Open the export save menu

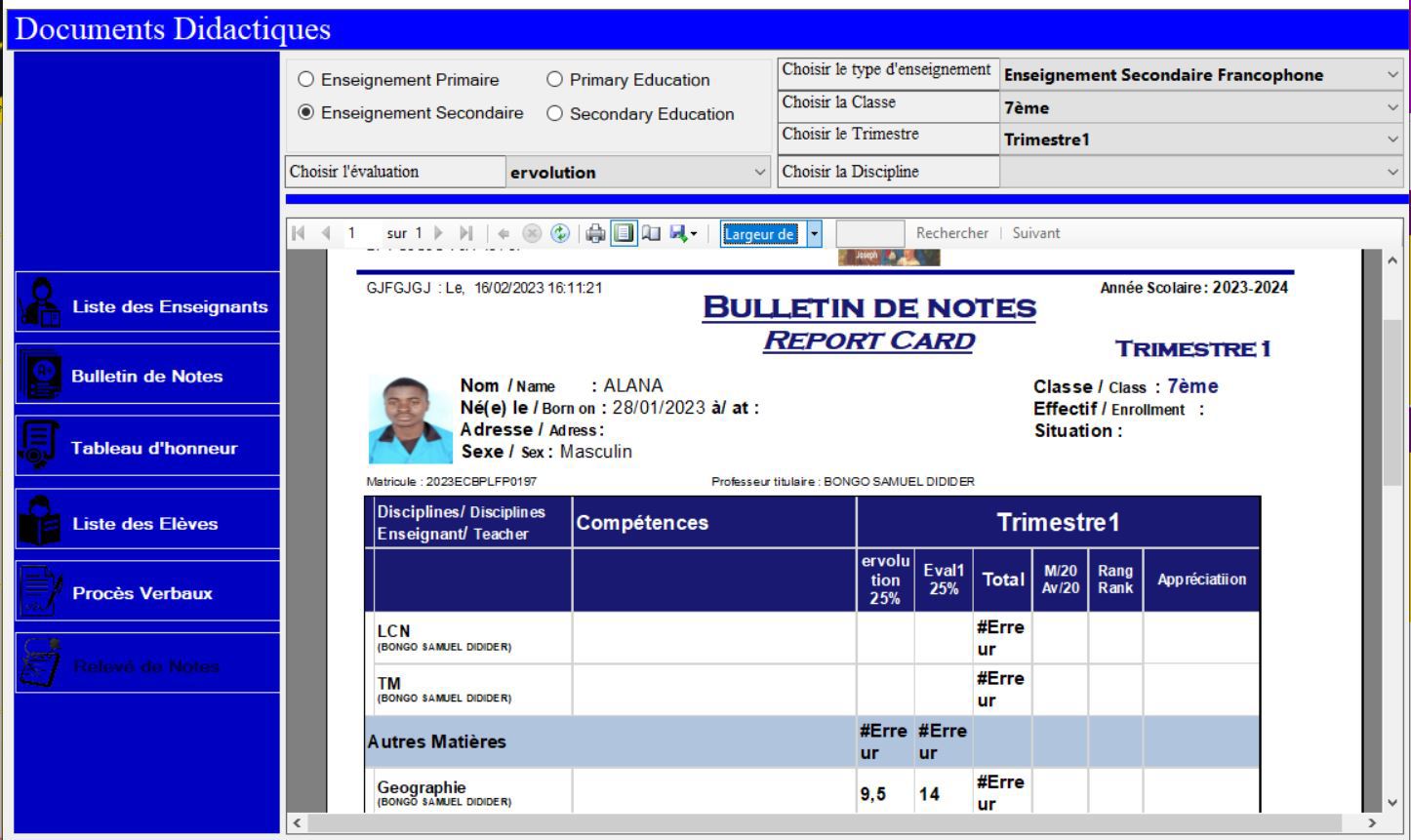[682, 233]
